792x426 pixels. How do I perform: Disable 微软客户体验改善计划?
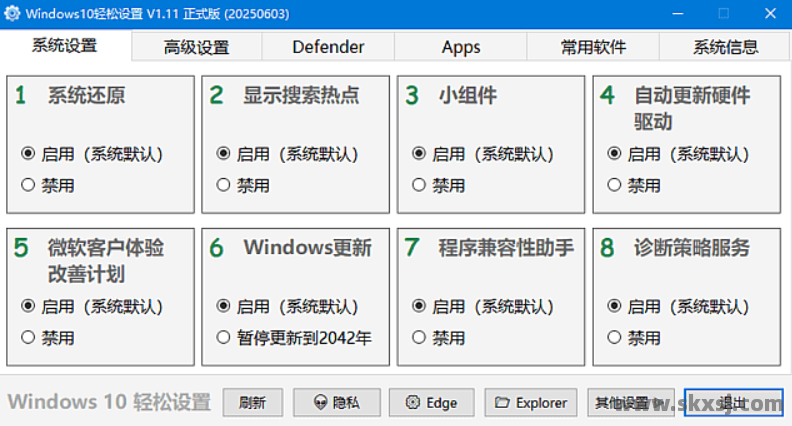coord(28,338)
